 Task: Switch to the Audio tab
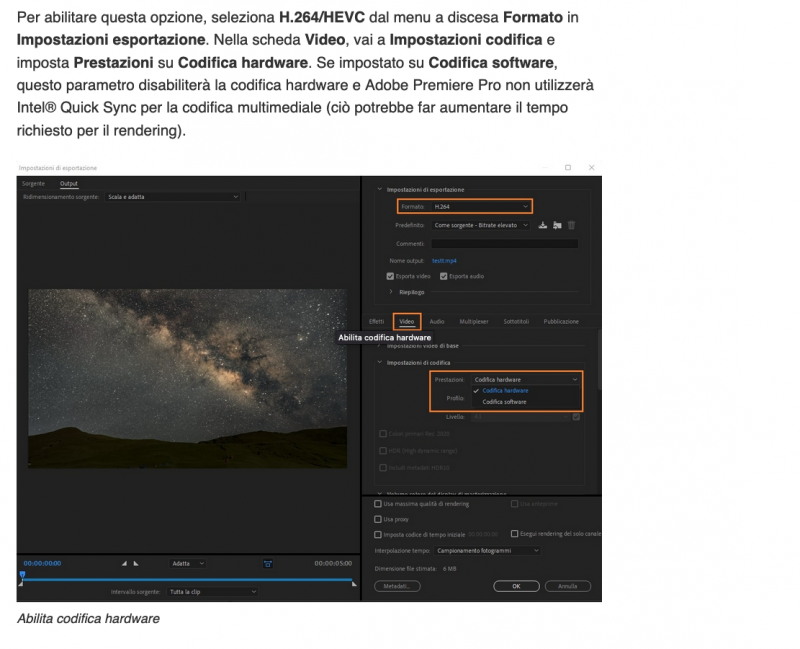coord(437,321)
